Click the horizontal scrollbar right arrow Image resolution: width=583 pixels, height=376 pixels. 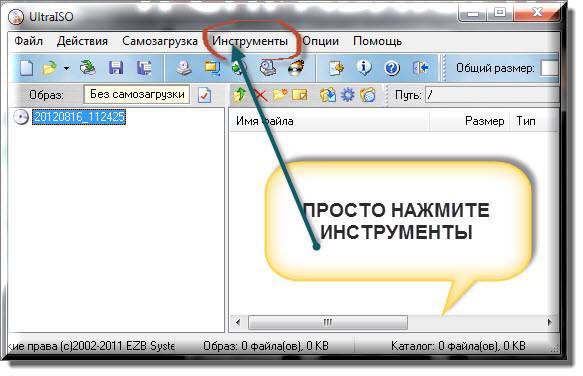[550, 322]
